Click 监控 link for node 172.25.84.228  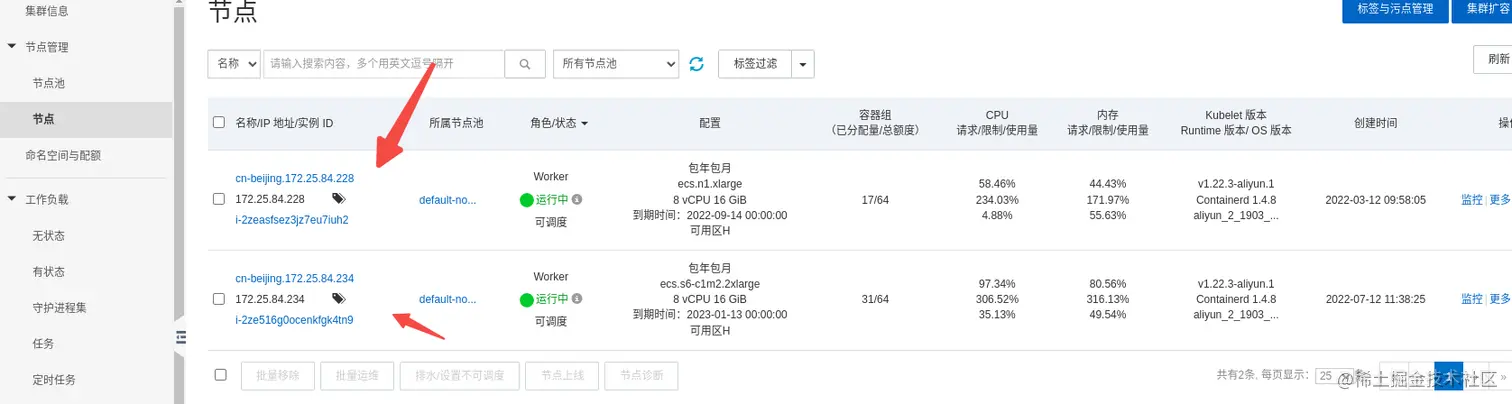[x=1472, y=199]
